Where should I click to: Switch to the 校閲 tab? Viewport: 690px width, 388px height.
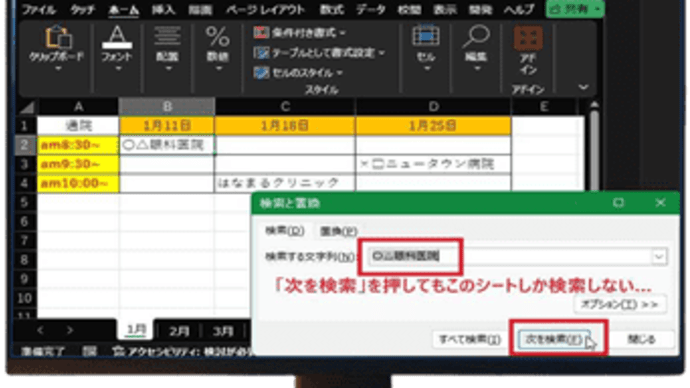pos(409,9)
